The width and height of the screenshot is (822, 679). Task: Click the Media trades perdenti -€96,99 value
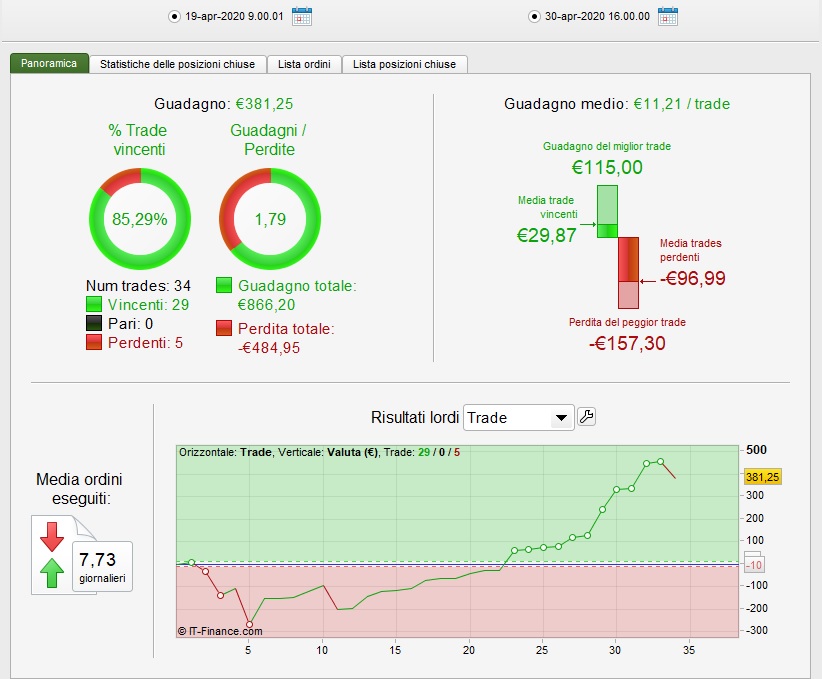(x=693, y=278)
